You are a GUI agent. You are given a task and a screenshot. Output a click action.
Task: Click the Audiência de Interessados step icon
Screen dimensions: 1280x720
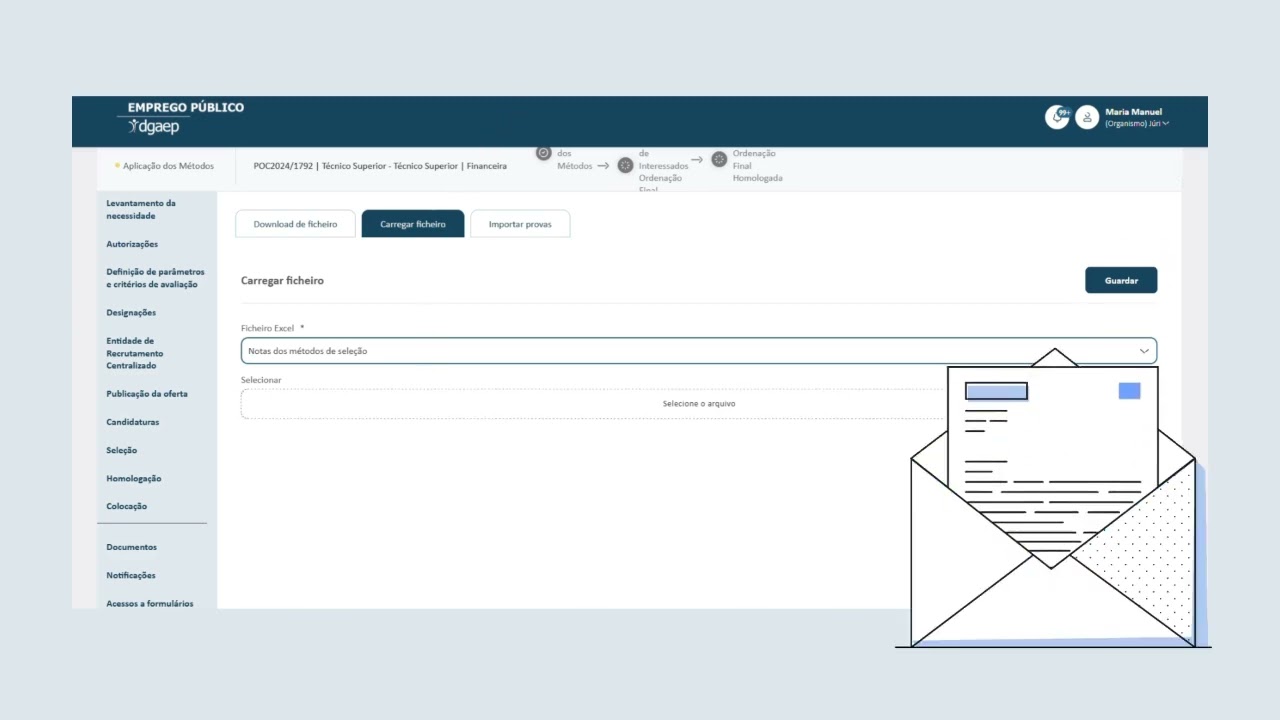[x=625, y=165]
